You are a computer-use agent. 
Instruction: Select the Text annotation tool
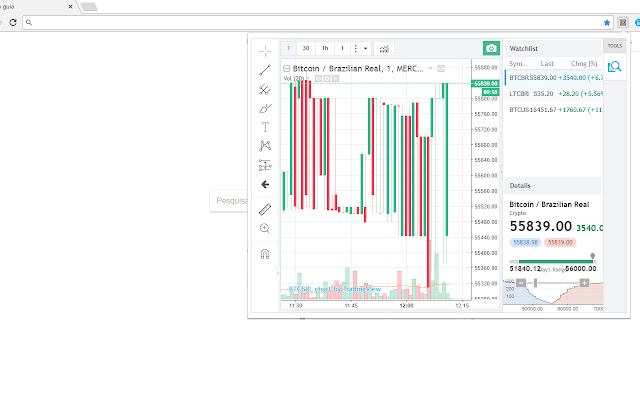[265, 127]
